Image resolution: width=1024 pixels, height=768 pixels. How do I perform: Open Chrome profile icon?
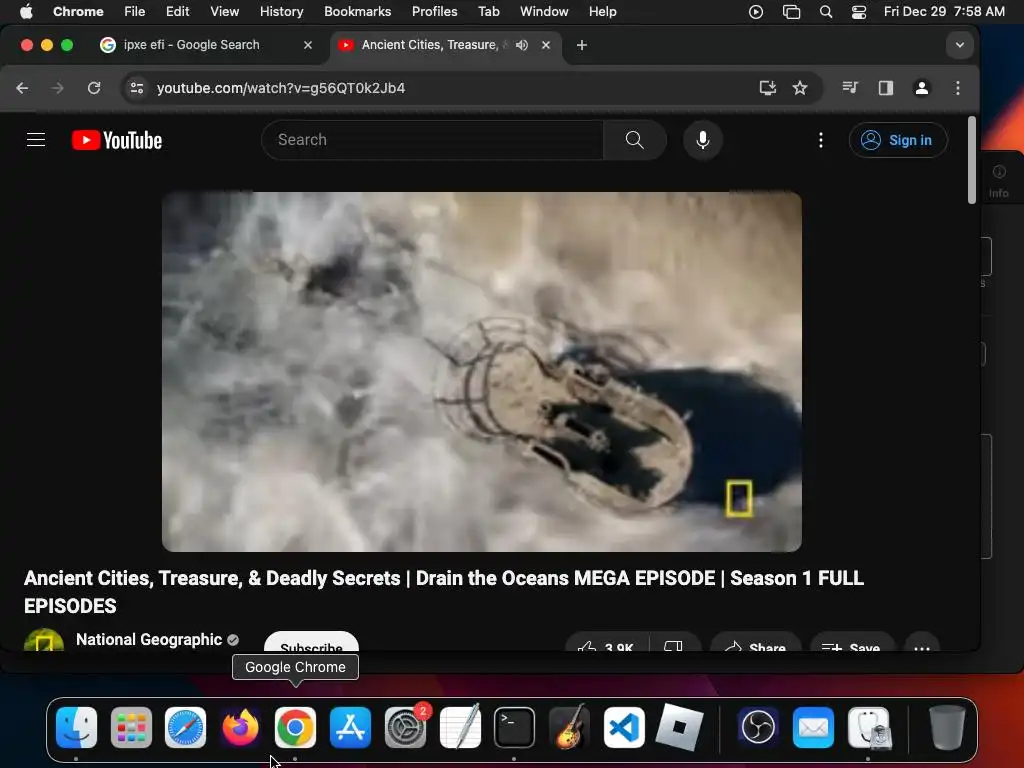[921, 88]
